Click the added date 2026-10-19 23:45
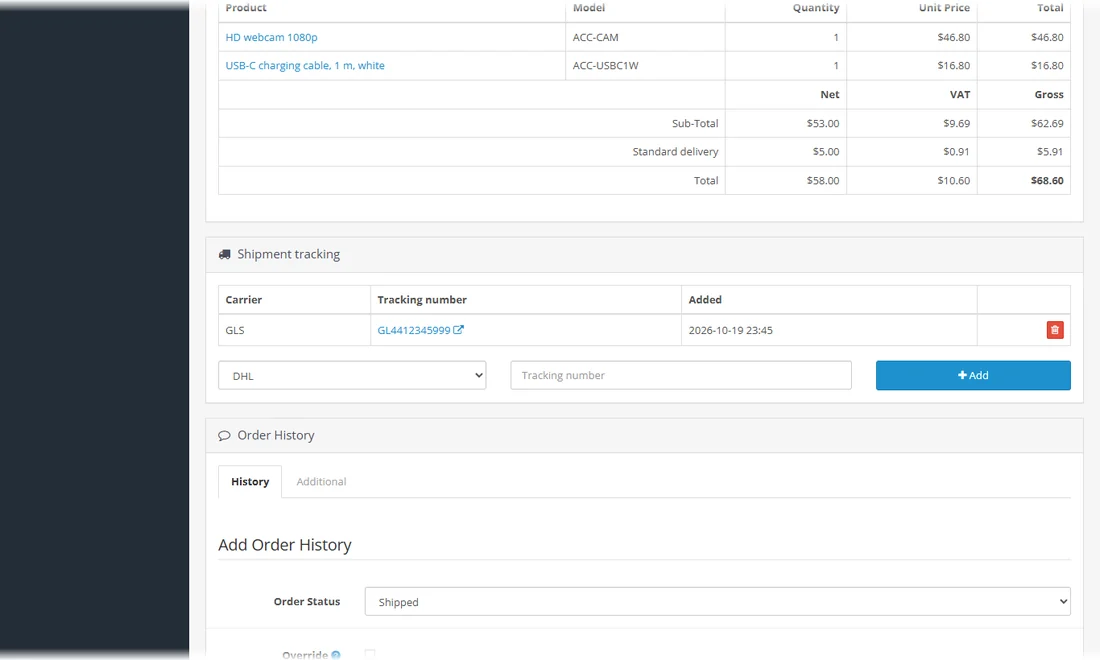This screenshot has height=660, width=1100. point(730,330)
